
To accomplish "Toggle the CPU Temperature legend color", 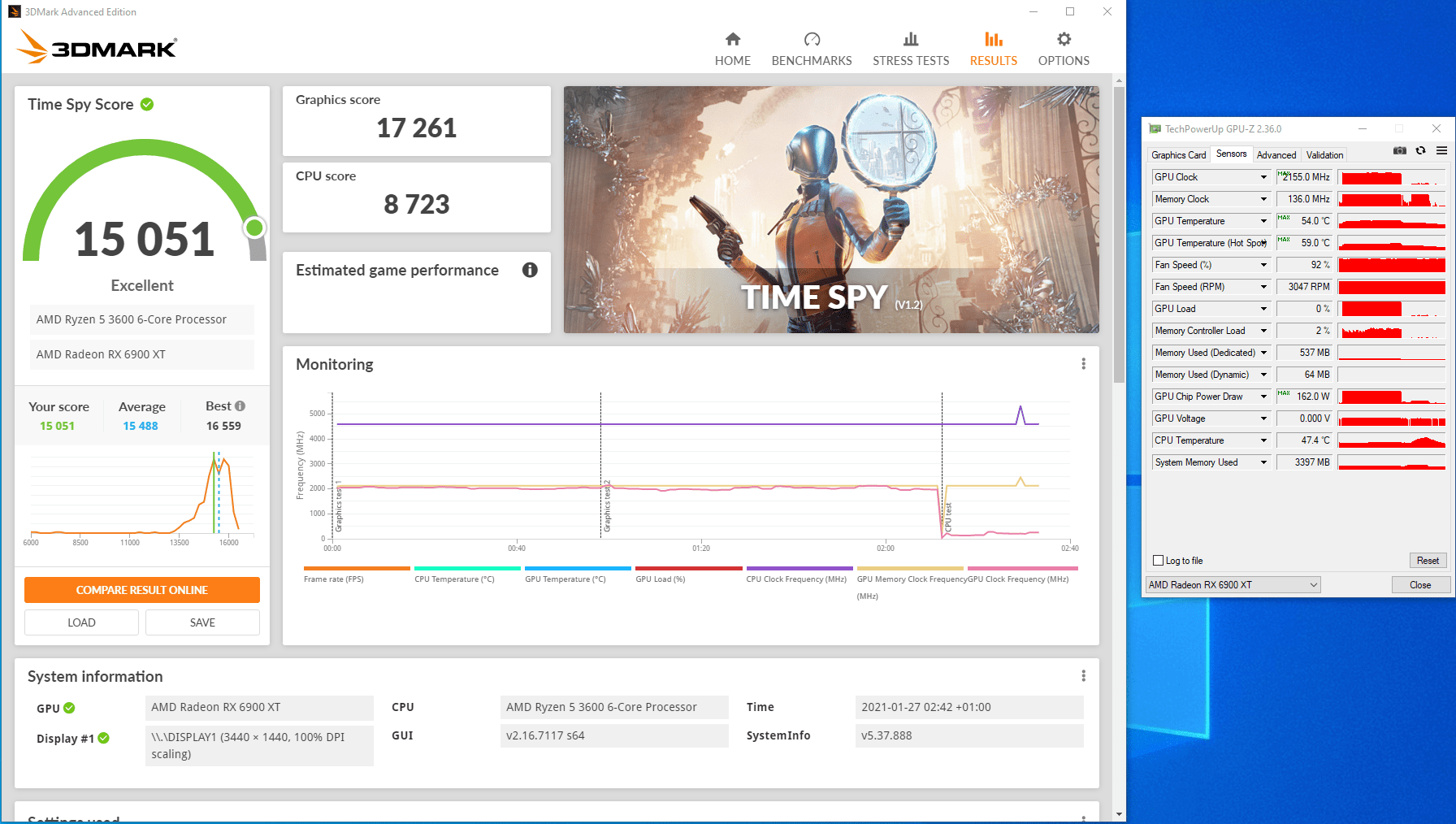I will coord(467,569).
